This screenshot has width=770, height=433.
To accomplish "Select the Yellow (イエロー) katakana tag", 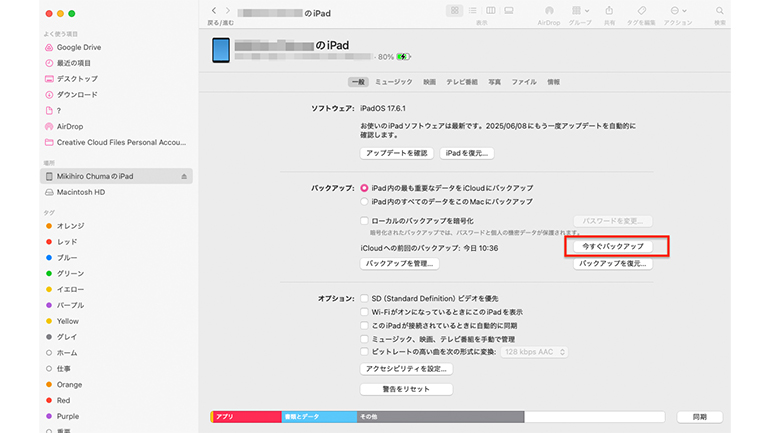I will 65,290.
